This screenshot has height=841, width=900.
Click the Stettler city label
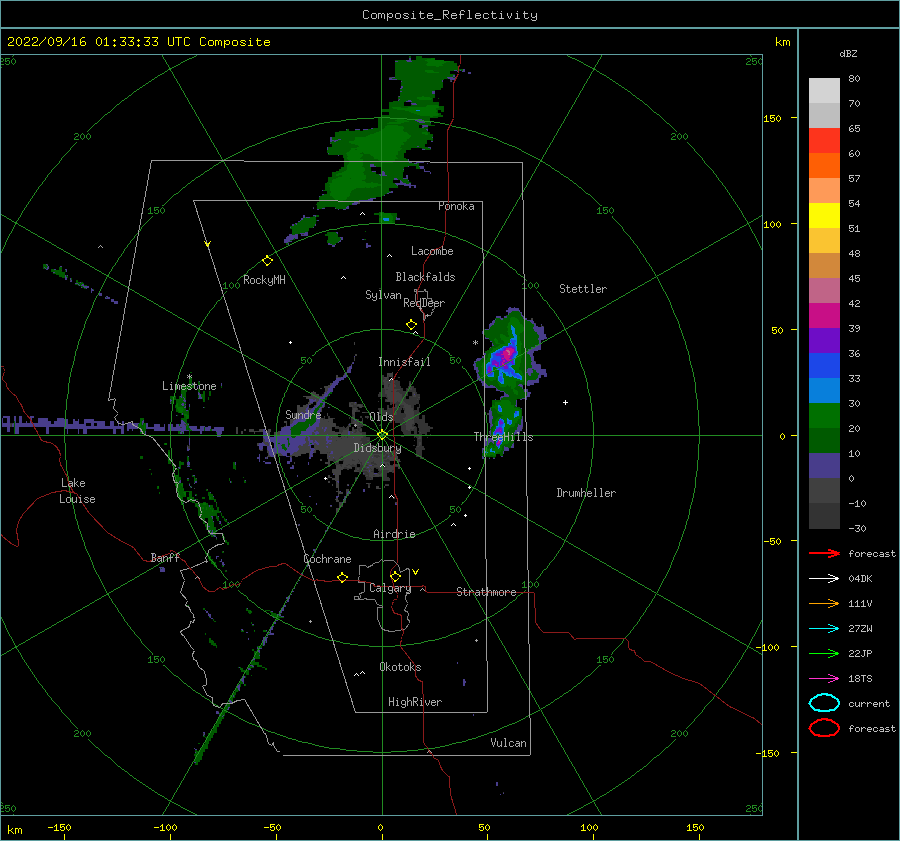583,289
